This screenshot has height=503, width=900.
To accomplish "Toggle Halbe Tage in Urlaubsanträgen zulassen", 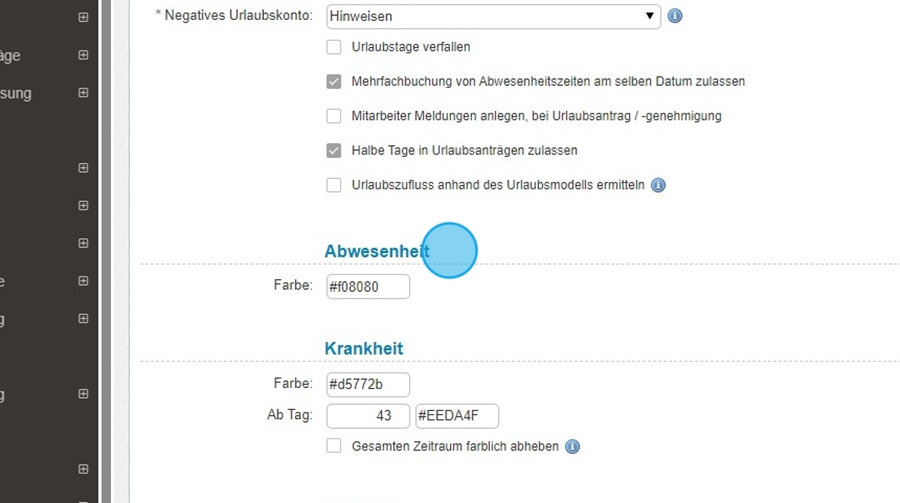I will [x=334, y=150].
